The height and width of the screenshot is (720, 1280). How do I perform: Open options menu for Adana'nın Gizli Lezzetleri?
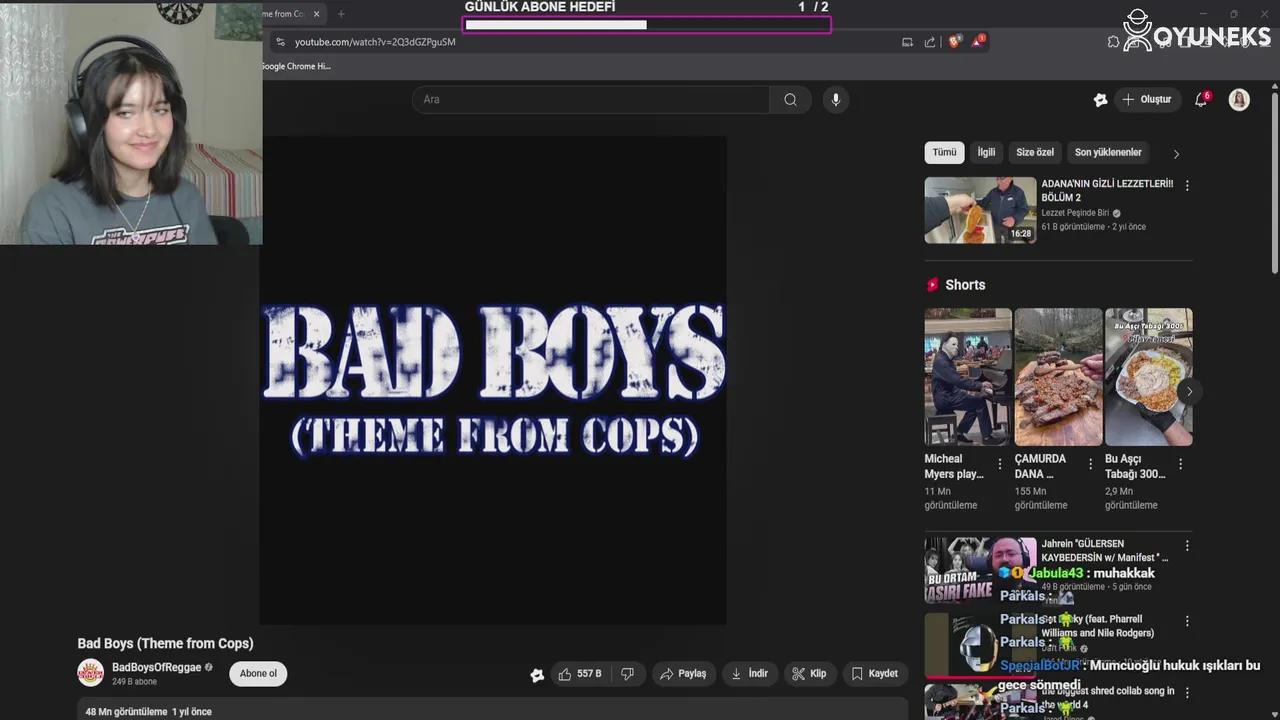1187,186
